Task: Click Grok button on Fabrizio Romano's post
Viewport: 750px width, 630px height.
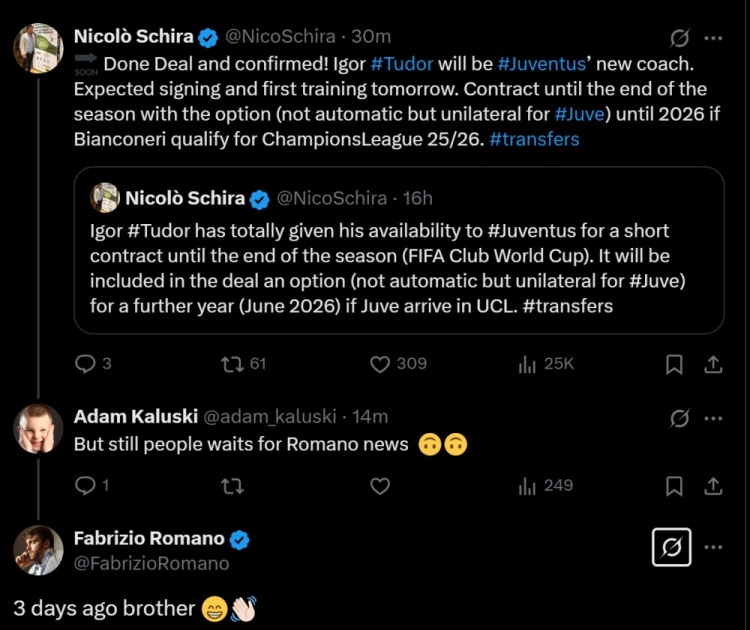Action: coord(671,547)
